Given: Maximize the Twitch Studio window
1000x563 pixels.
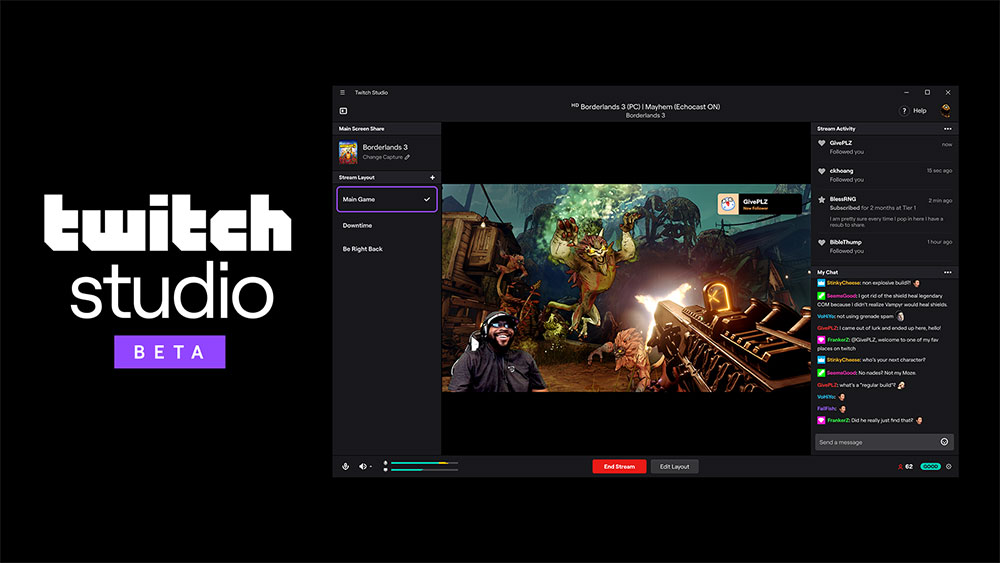Looking at the screenshot, I should coord(927,92).
